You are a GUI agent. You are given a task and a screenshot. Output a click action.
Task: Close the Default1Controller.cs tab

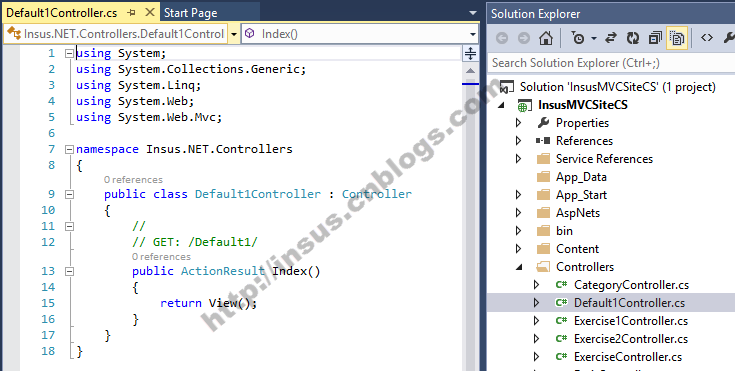click(x=150, y=13)
